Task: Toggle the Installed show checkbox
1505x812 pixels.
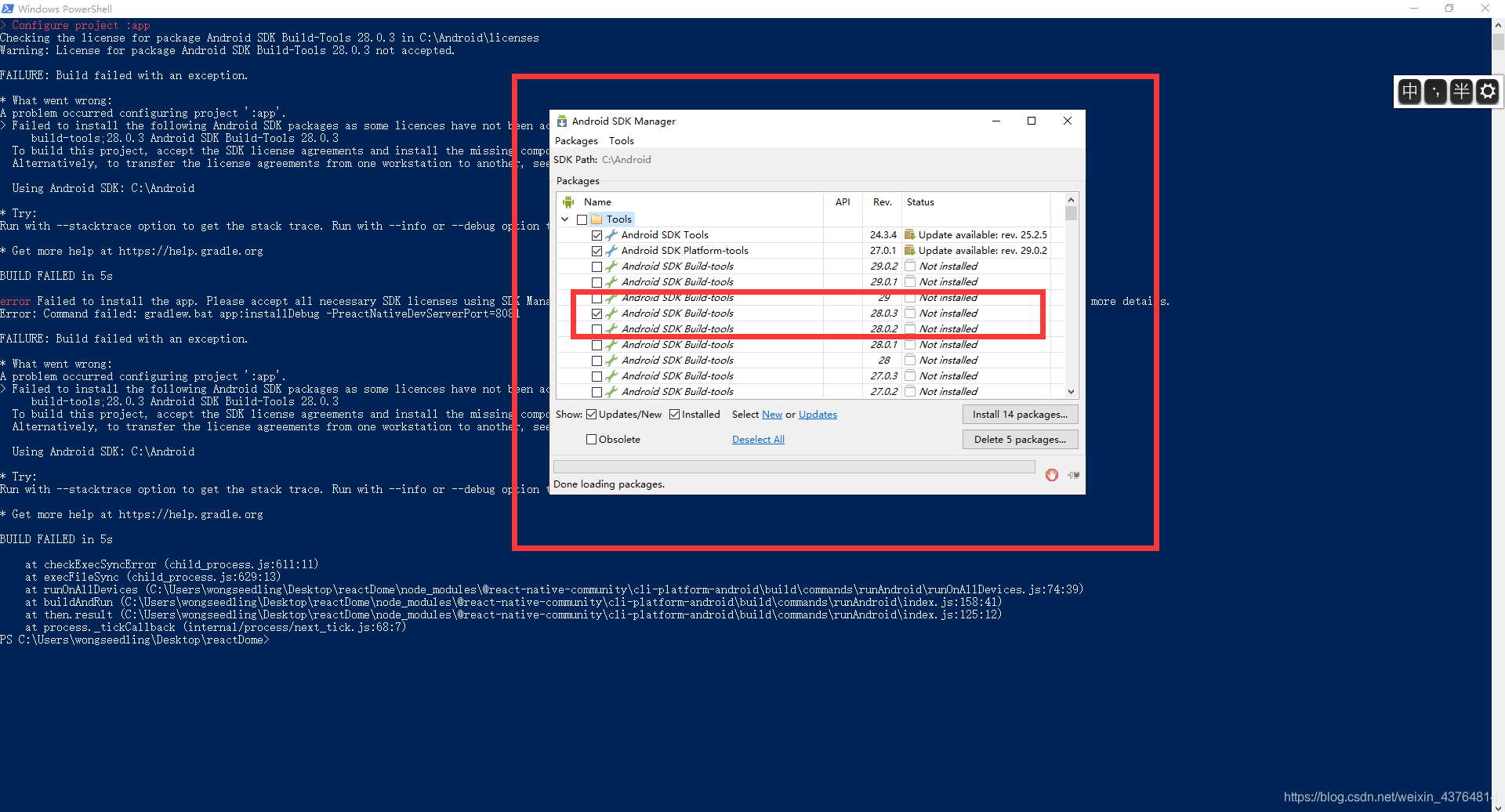Action: click(675, 415)
